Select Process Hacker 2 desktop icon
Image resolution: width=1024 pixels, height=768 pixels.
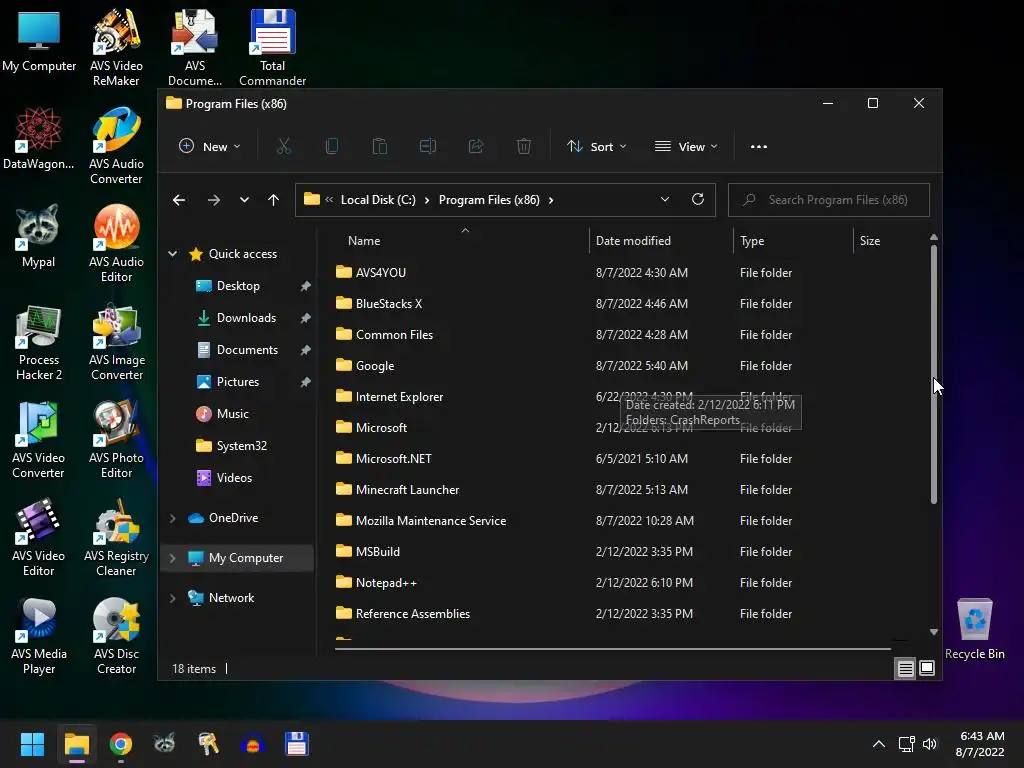(39, 342)
